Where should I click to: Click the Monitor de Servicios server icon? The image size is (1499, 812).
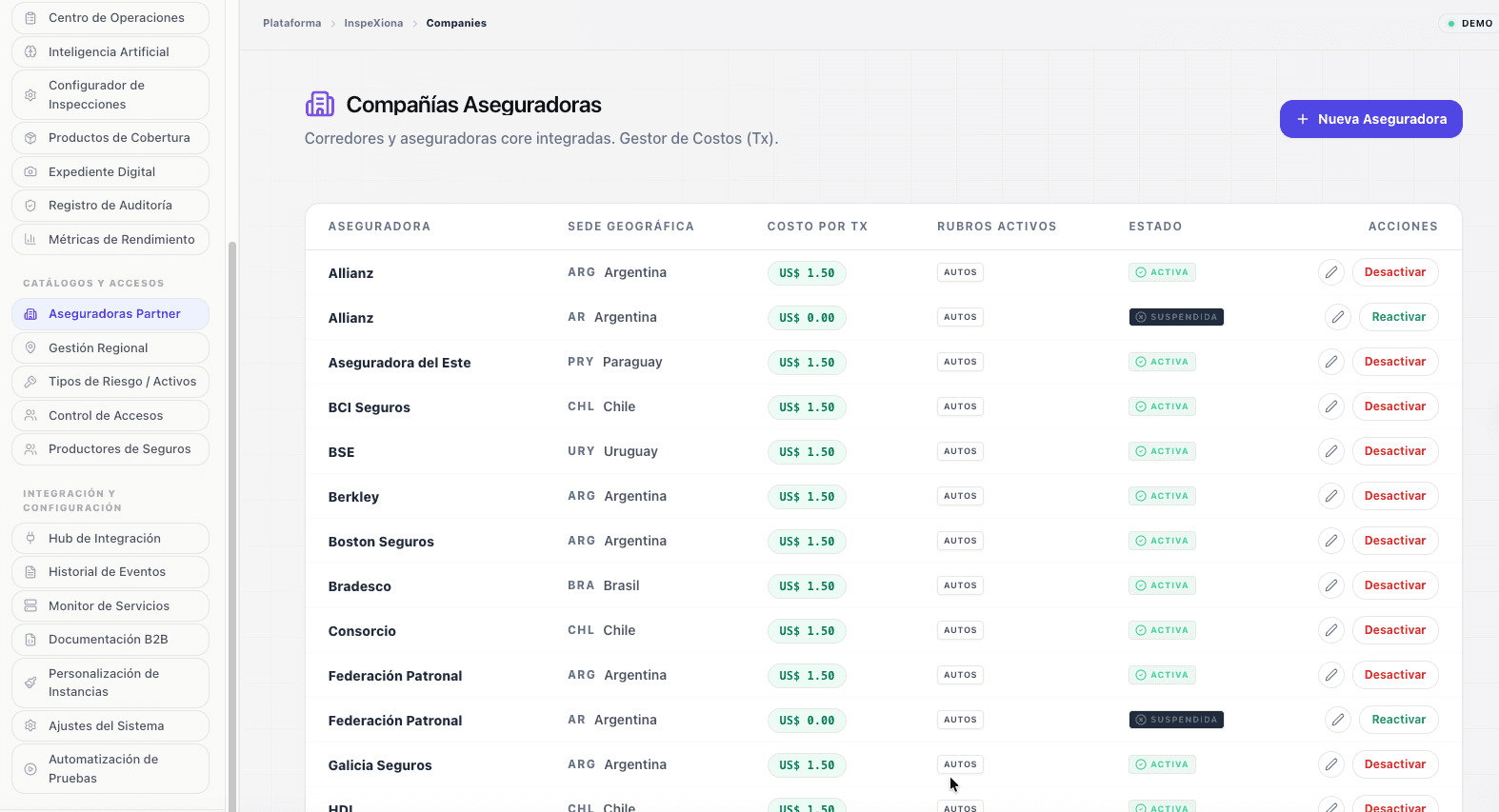coord(30,606)
